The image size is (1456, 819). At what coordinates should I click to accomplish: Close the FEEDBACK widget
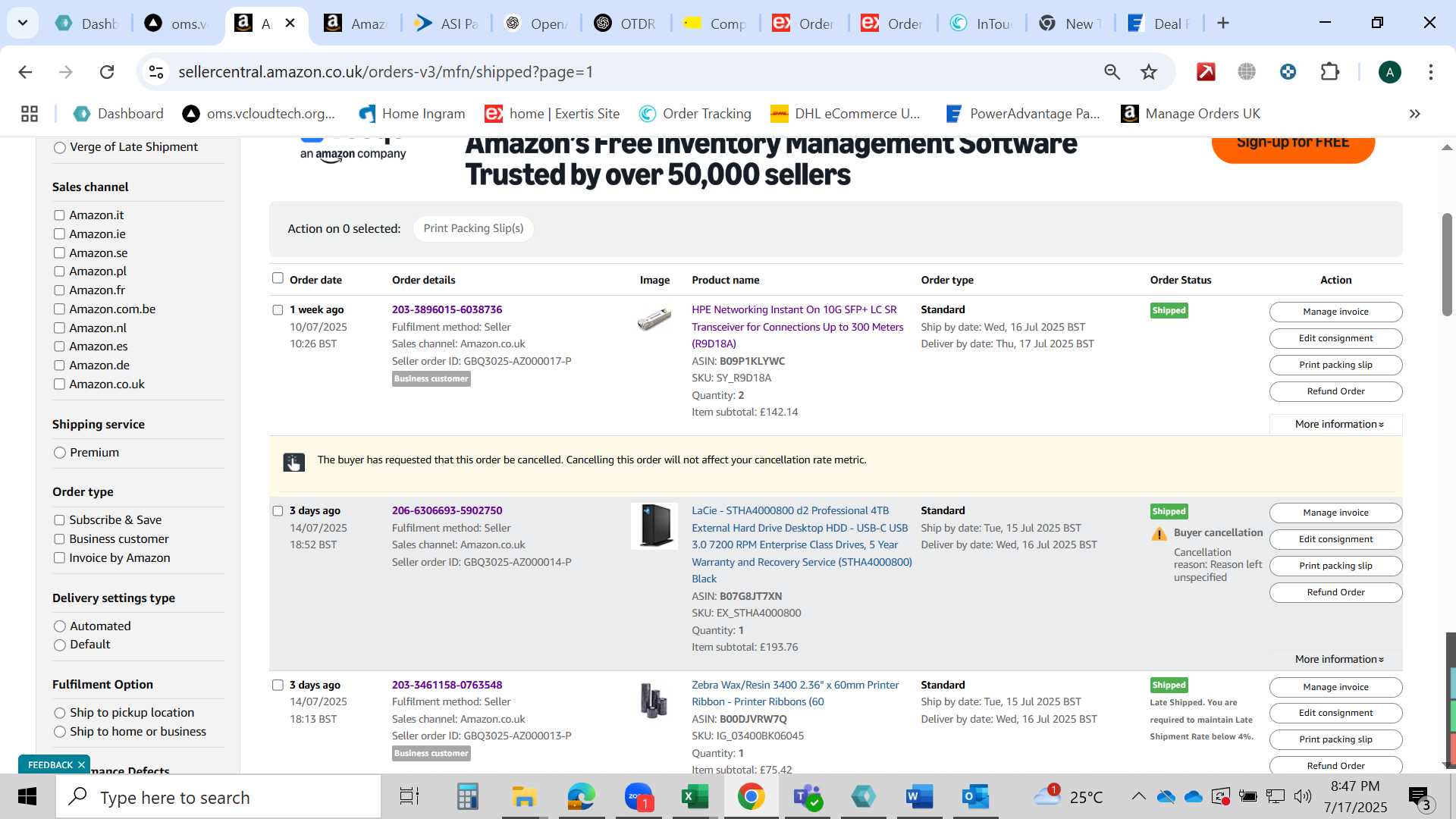(x=81, y=765)
